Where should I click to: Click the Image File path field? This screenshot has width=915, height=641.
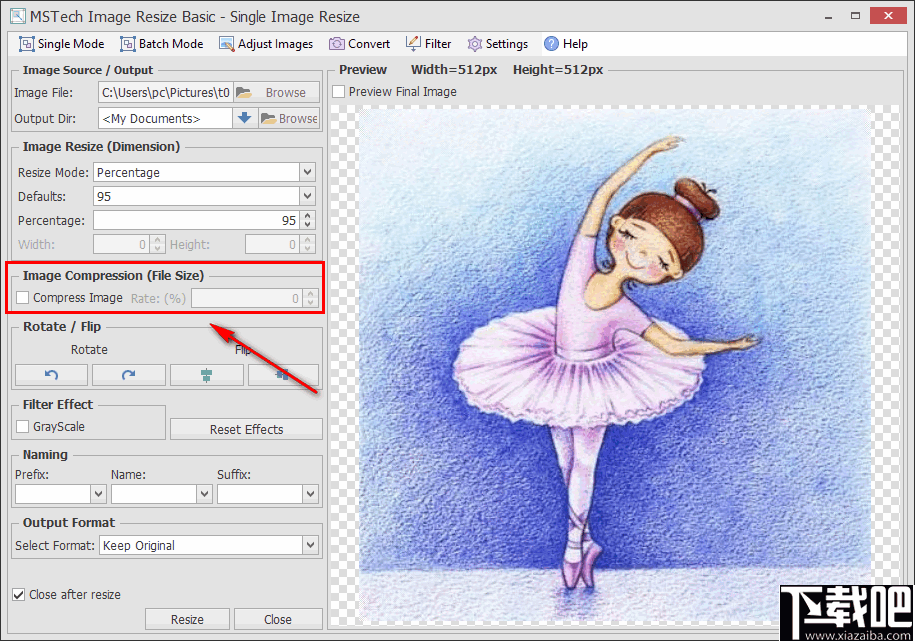(x=165, y=92)
